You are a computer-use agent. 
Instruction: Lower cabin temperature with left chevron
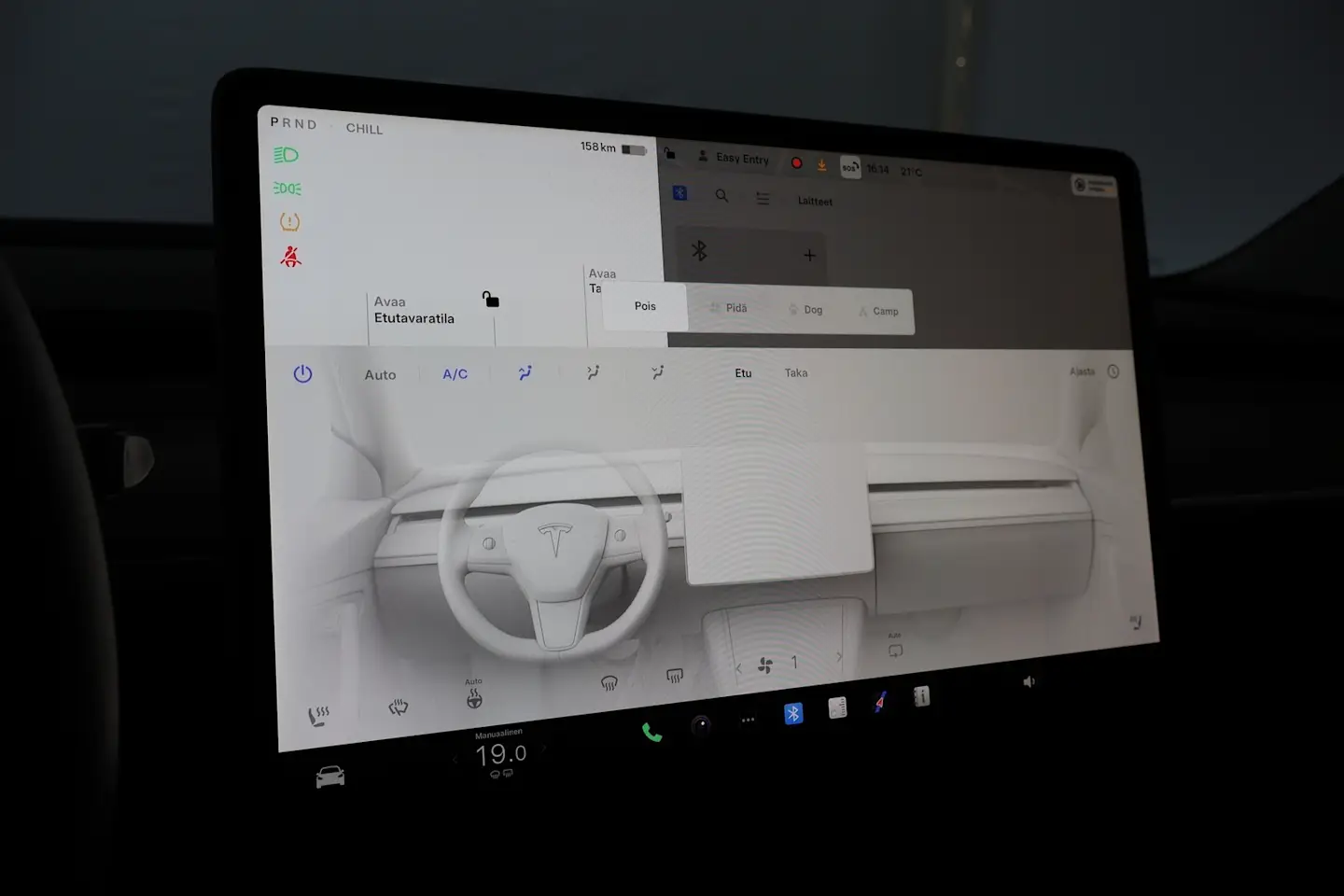click(x=455, y=760)
